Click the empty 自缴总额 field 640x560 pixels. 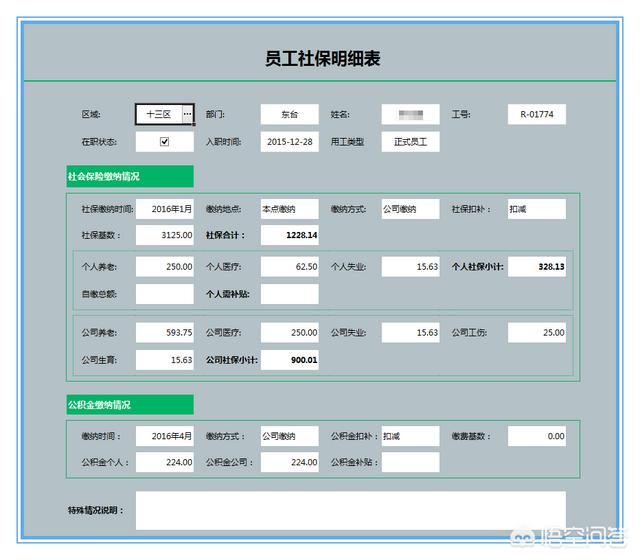point(165,294)
